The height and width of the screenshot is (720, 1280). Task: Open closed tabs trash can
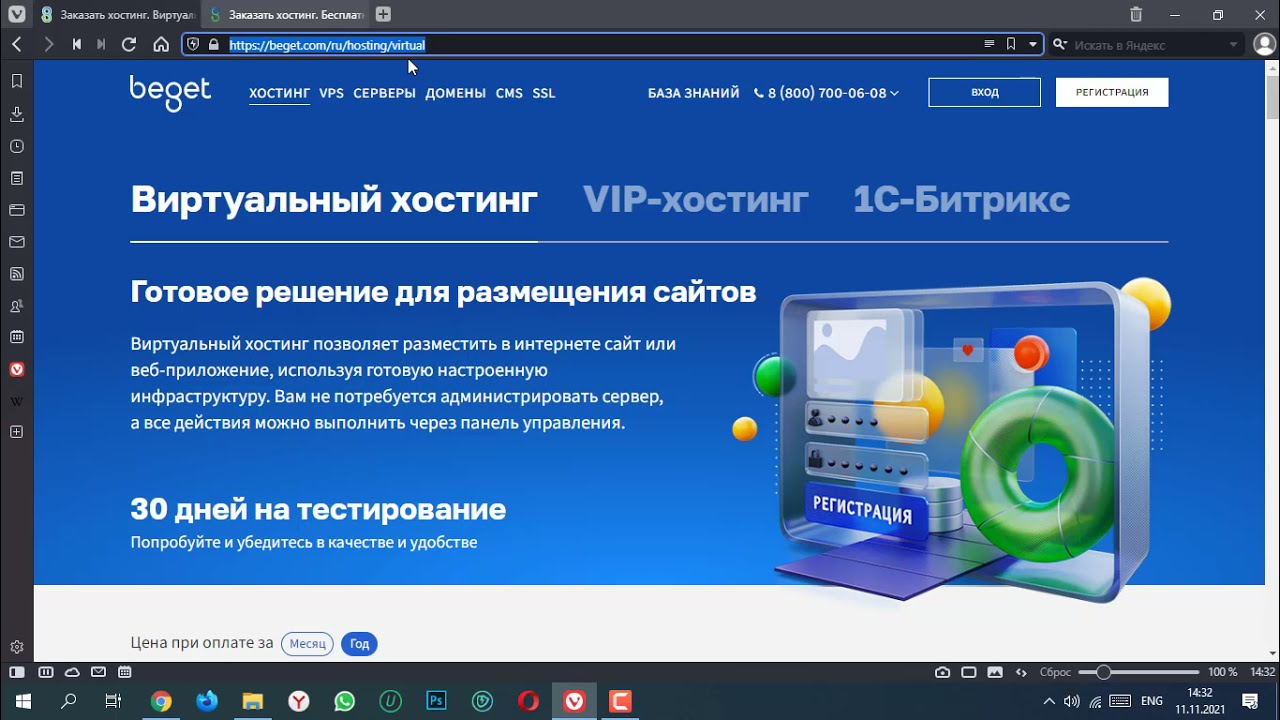click(1136, 14)
